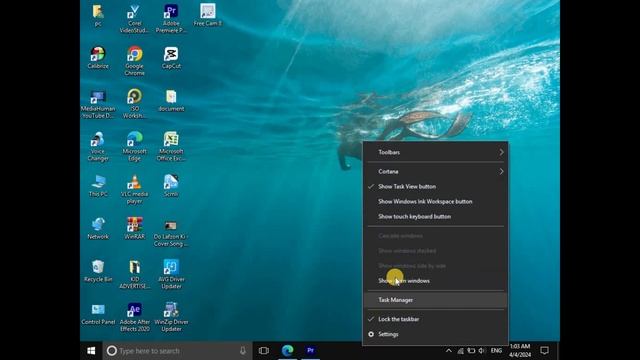Select the ISO Workshop desktop icon
The height and width of the screenshot is (360, 640).
click(x=134, y=104)
